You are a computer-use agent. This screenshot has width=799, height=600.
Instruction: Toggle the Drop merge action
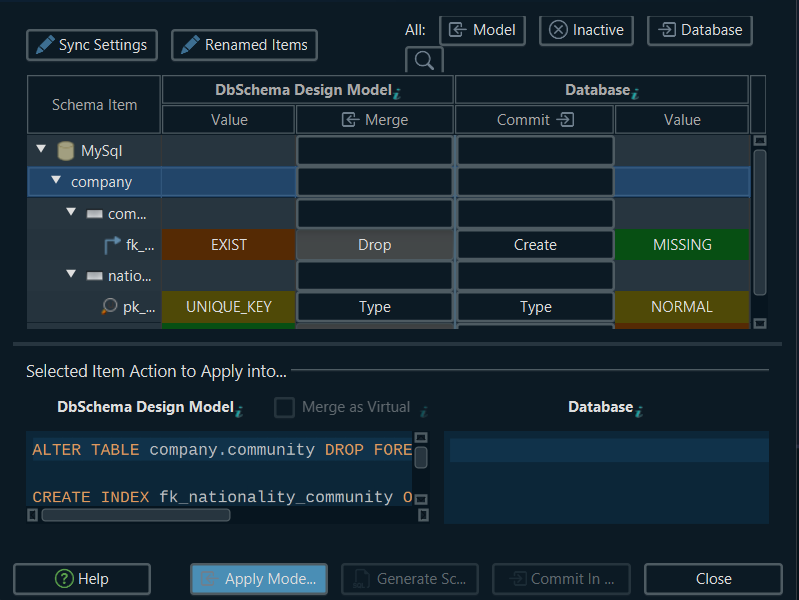tap(375, 245)
